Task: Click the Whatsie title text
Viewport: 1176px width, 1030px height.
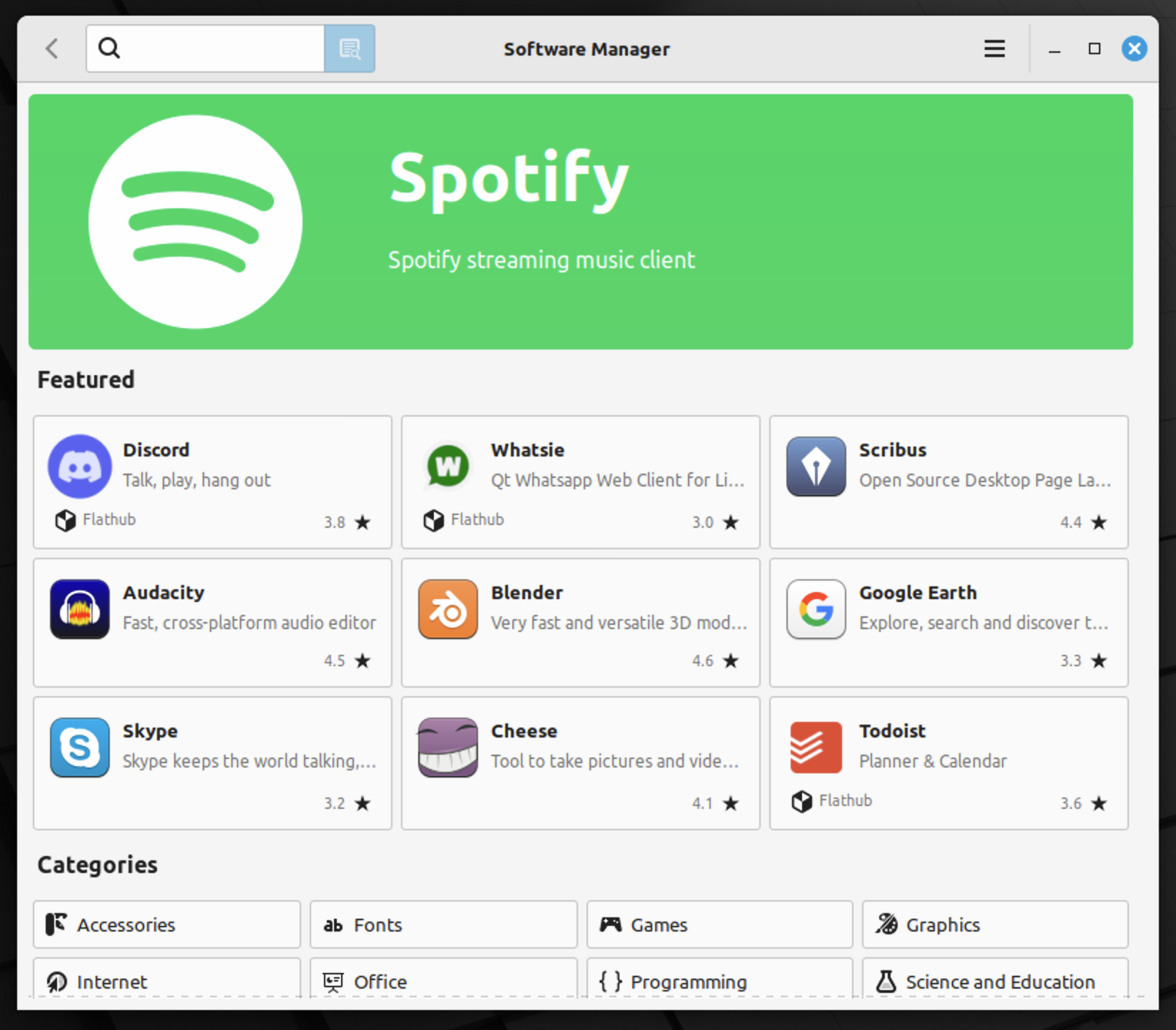Action: [x=528, y=450]
